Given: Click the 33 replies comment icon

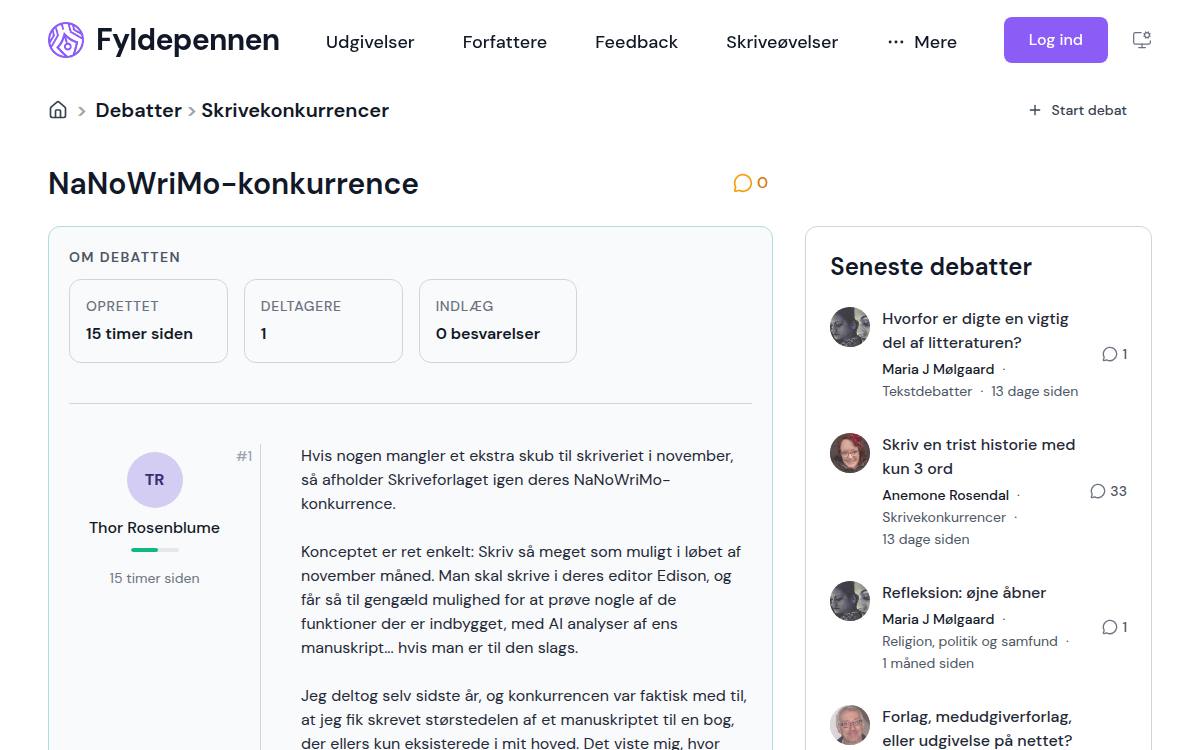Looking at the screenshot, I should coord(1098,491).
